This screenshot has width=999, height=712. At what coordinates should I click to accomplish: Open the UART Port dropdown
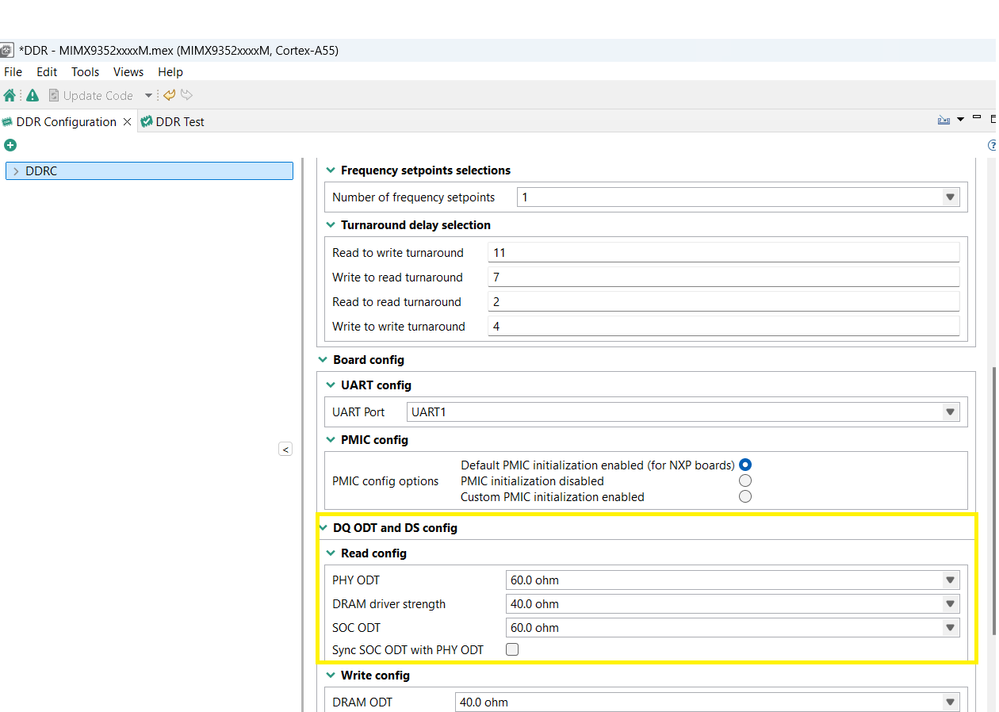tap(950, 412)
